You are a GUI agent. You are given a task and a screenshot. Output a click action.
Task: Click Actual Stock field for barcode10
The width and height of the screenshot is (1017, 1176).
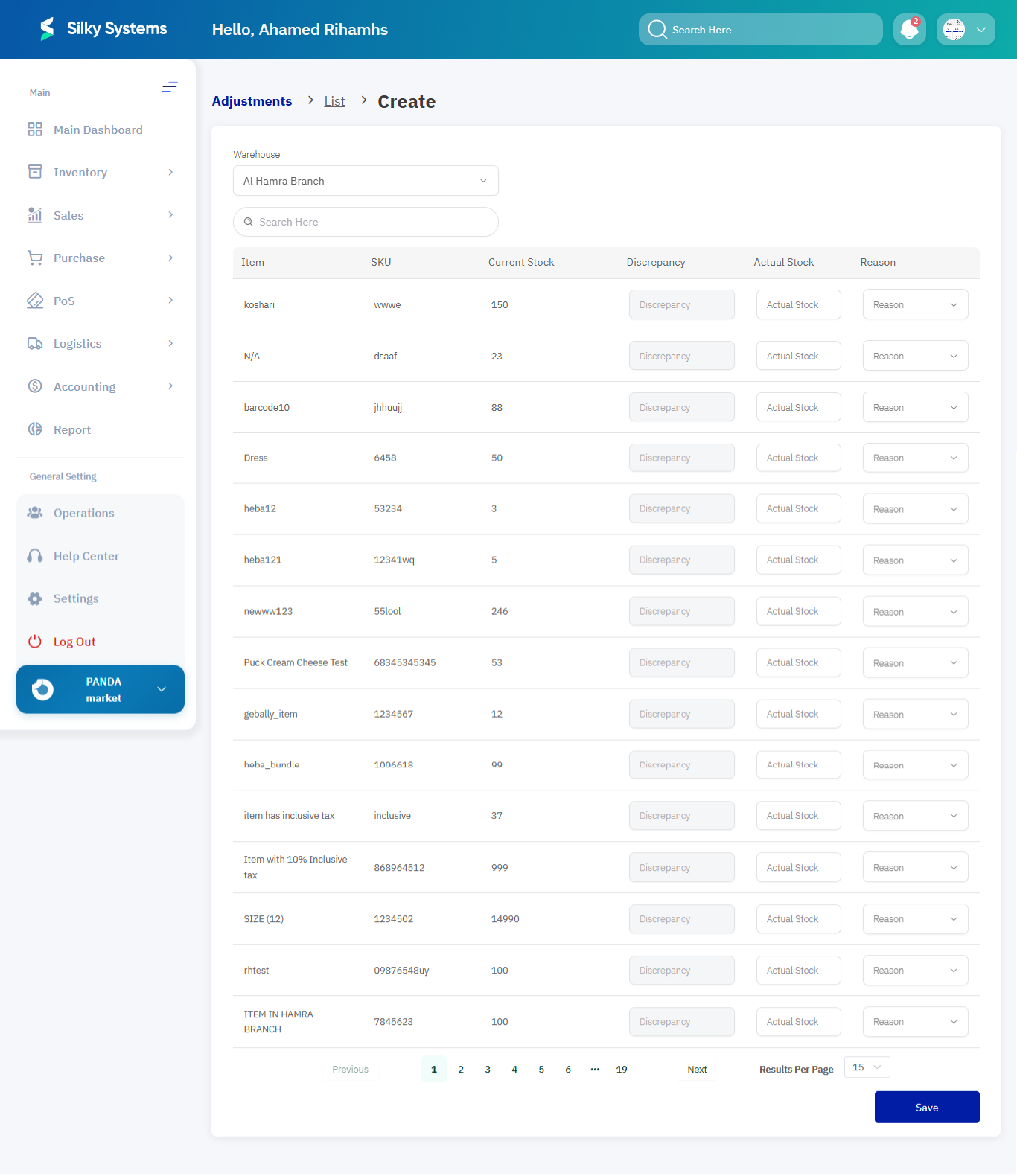[x=798, y=407]
